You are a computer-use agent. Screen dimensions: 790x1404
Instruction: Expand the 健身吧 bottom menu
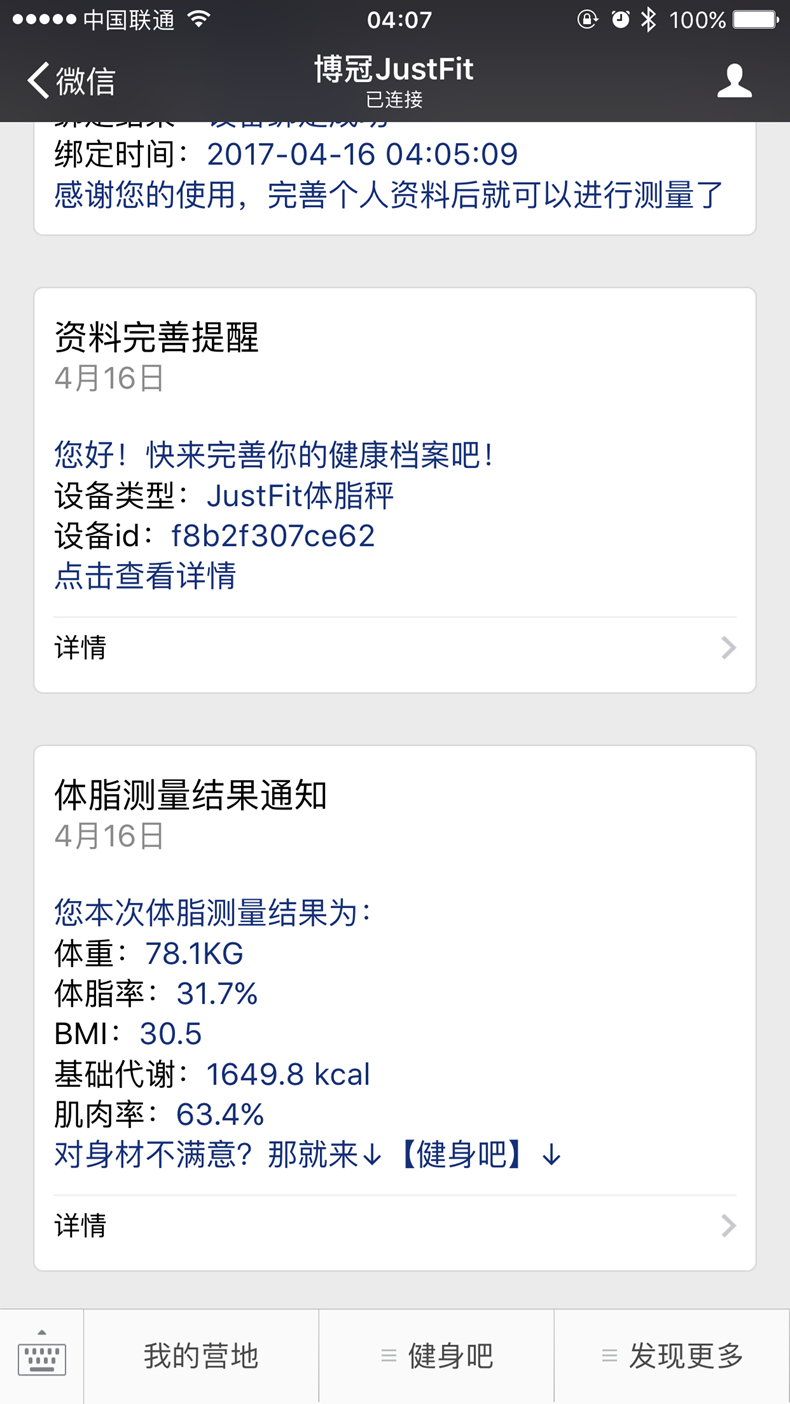437,1357
